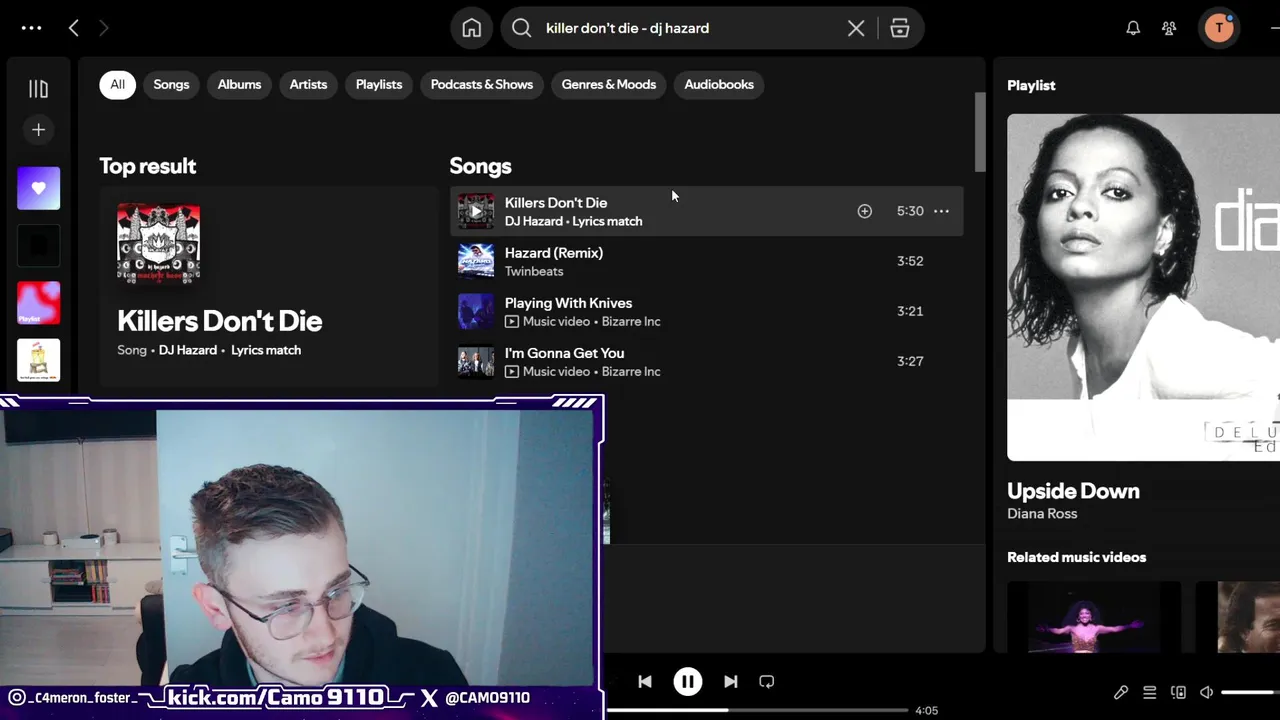Viewport: 1280px width, 720px height.
Task: Play Killers Don't Die song thumbnail
Action: (476, 211)
